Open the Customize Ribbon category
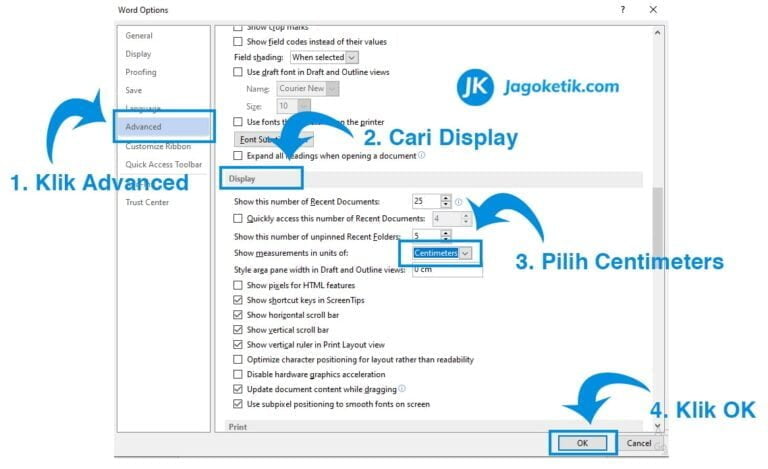 pos(158,146)
